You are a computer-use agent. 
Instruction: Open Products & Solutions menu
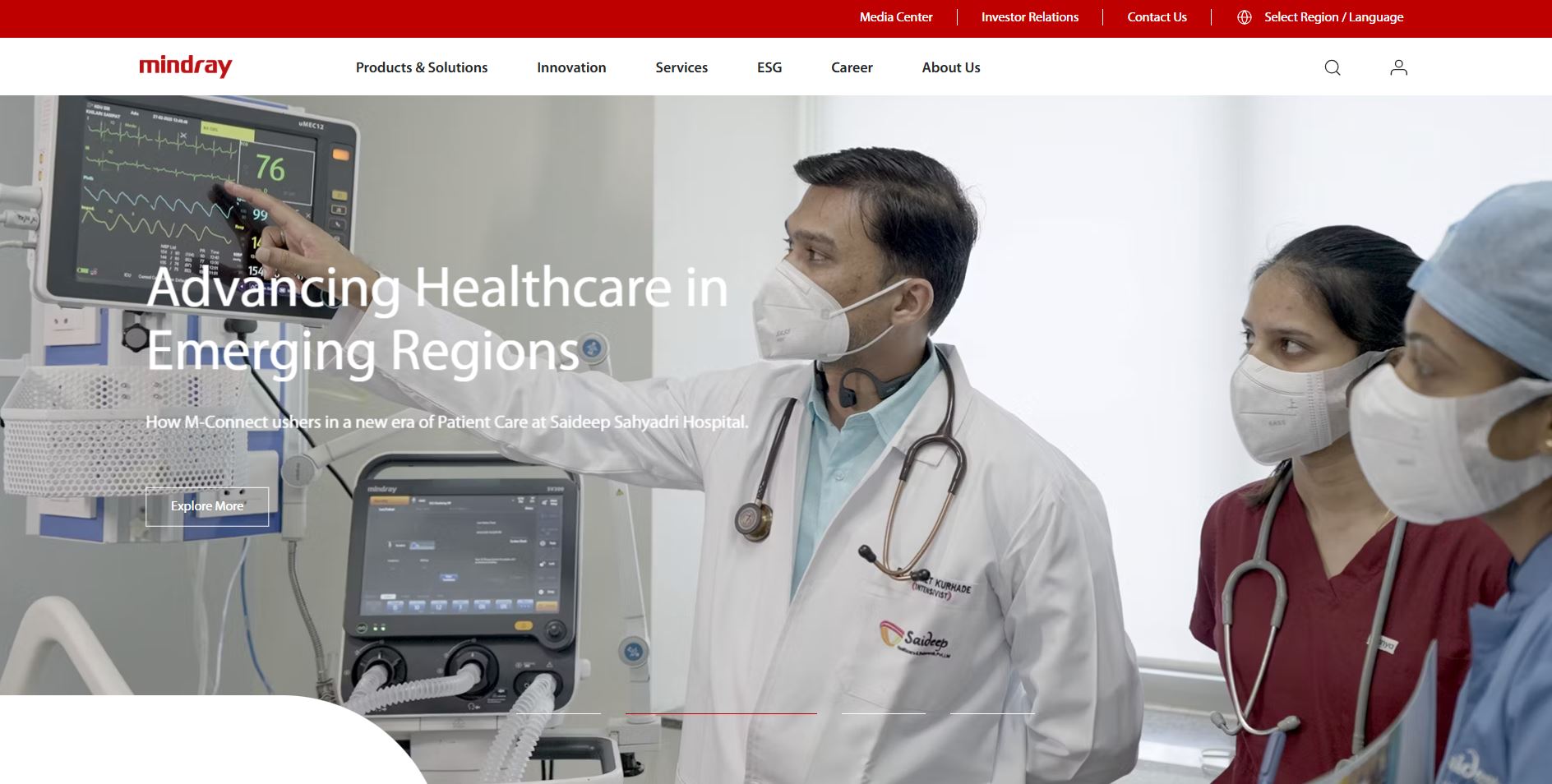click(x=422, y=67)
